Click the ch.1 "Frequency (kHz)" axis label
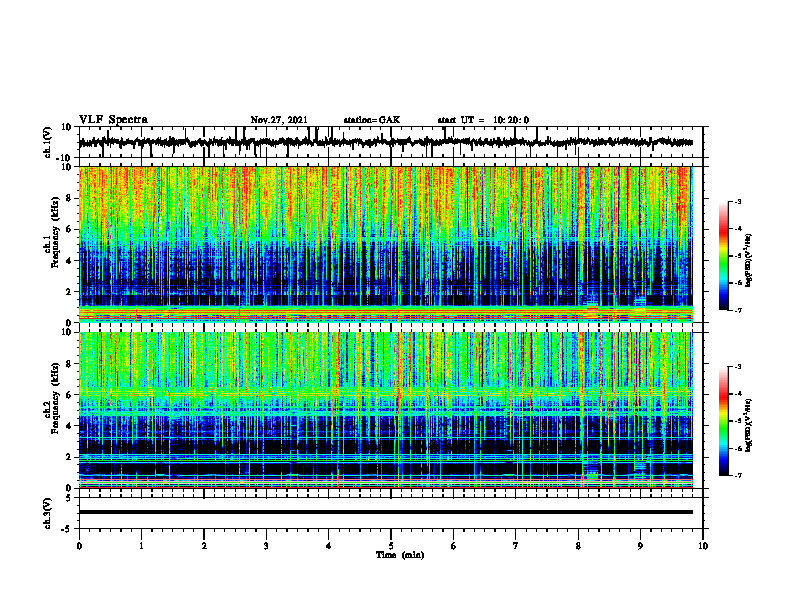 click(56, 233)
